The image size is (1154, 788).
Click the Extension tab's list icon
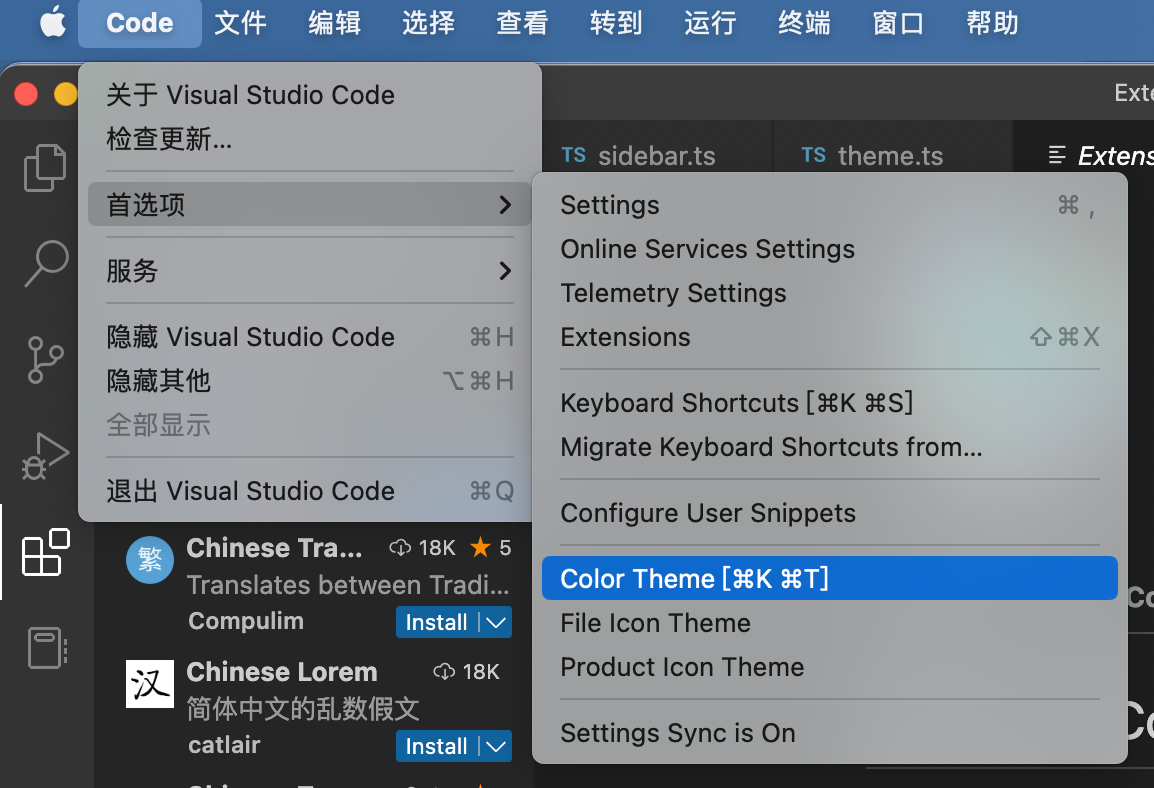pos(1057,155)
